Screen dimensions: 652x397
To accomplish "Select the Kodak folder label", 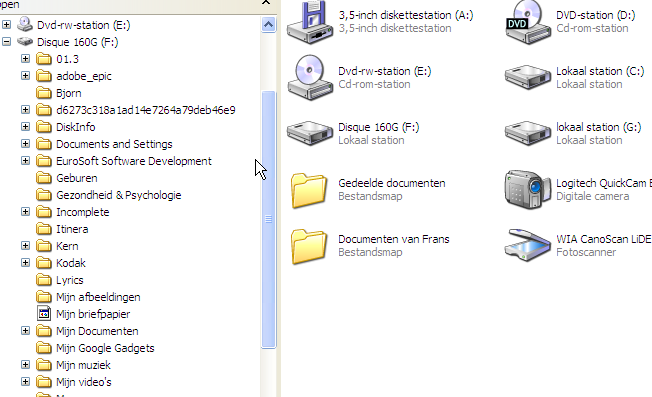I will click(x=71, y=263).
